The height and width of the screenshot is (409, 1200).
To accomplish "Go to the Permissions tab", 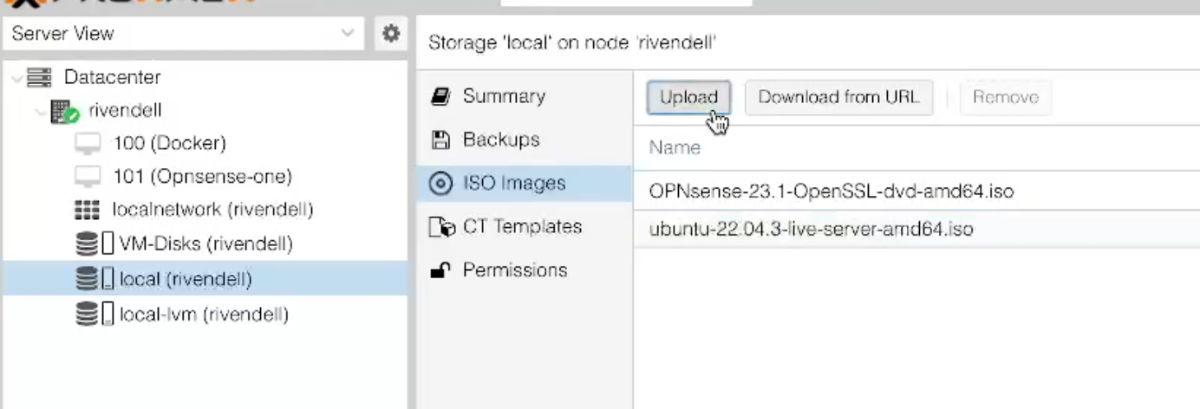I will point(514,270).
